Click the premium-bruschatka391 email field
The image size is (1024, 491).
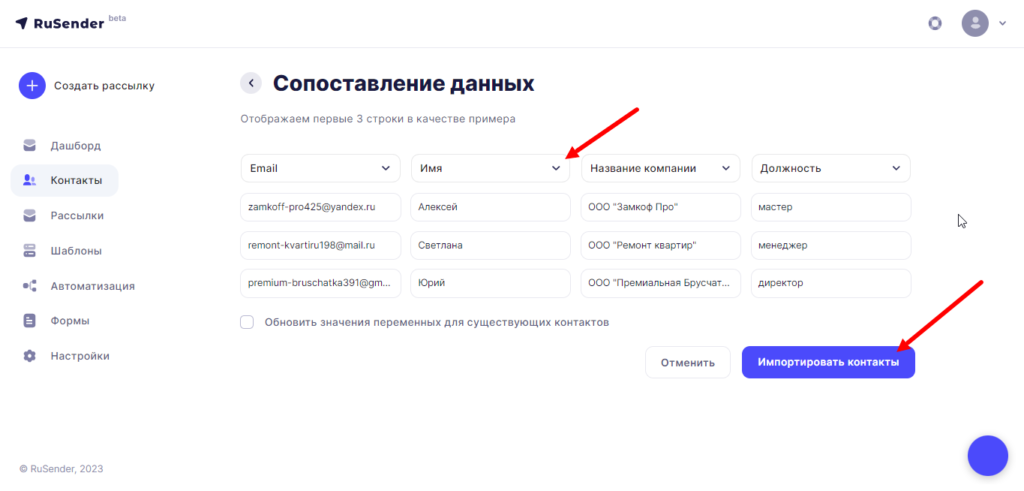click(321, 283)
